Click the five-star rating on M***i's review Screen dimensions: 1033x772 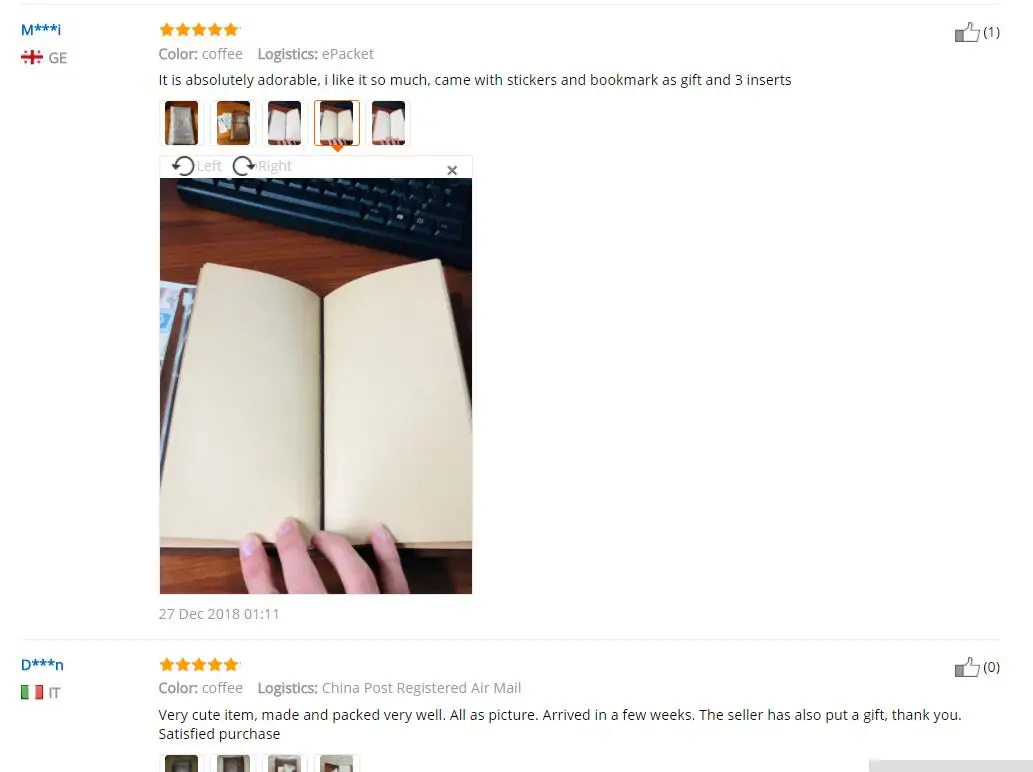click(200, 29)
